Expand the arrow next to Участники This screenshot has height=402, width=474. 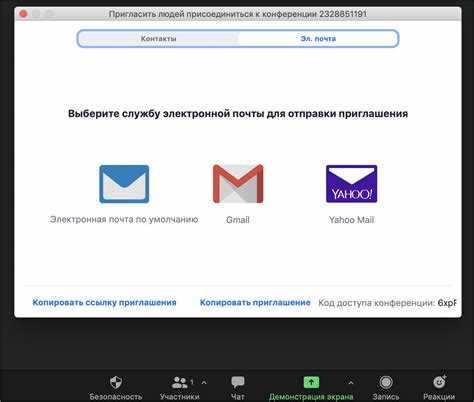point(204,382)
